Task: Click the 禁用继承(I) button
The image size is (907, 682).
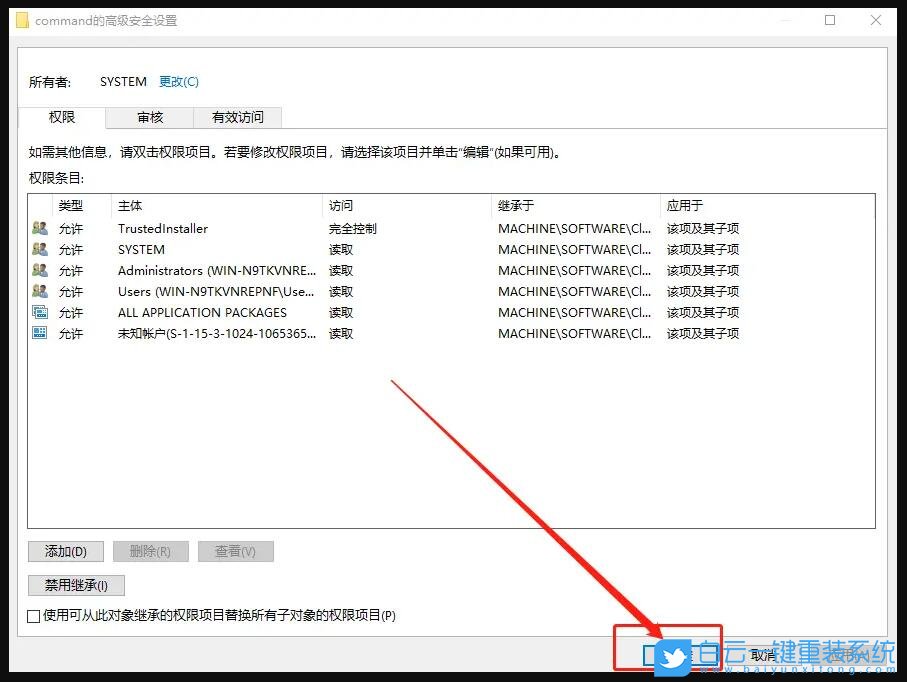Action: [x=76, y=585]
